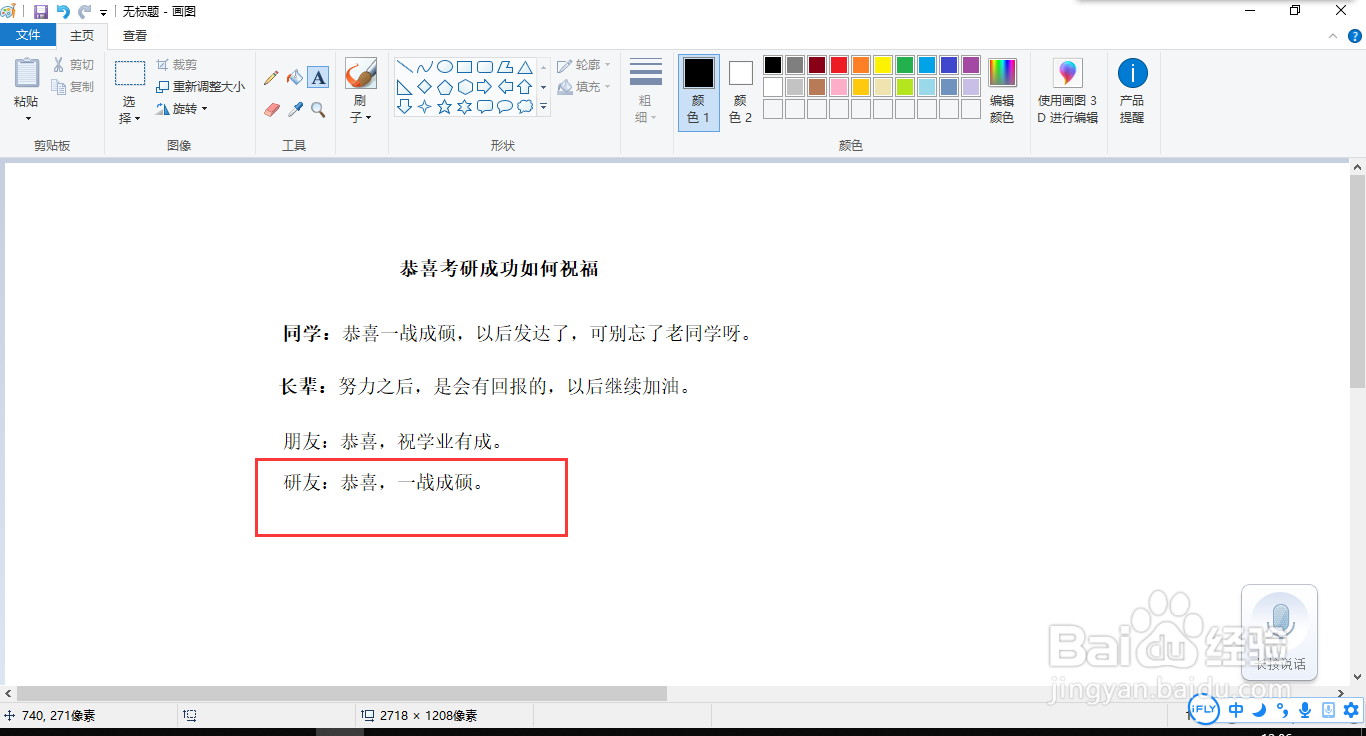Open the 粗细 line thickness dropdown
The height and width of the screenshot is (736, 1366).
coord(645,90)
